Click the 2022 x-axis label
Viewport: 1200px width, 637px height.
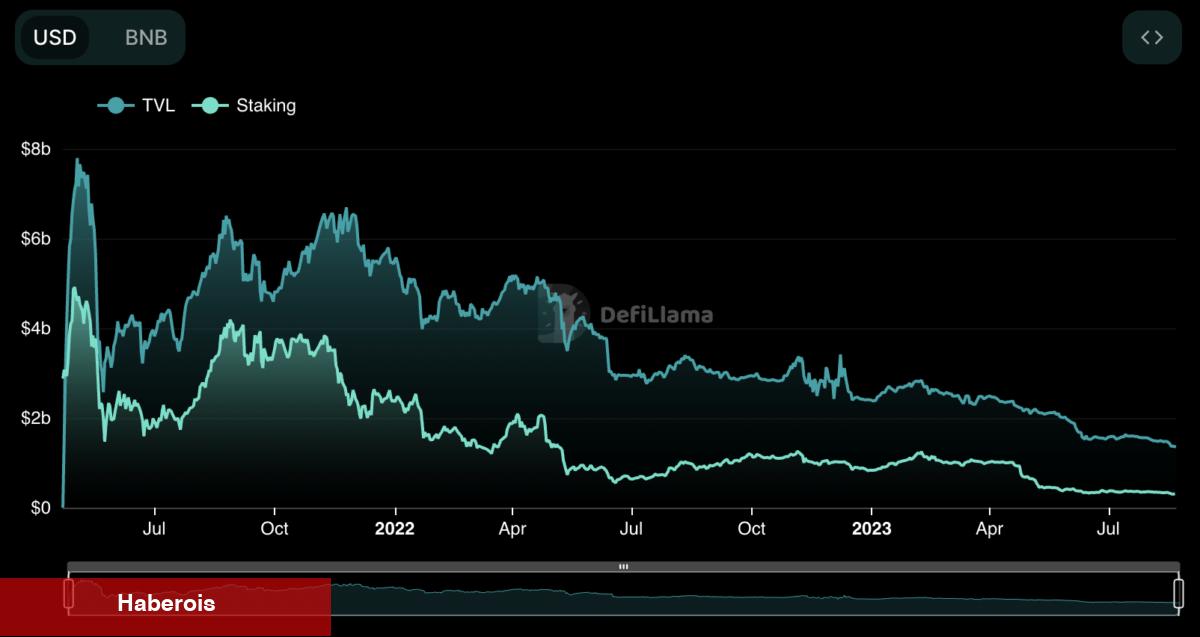394,528
